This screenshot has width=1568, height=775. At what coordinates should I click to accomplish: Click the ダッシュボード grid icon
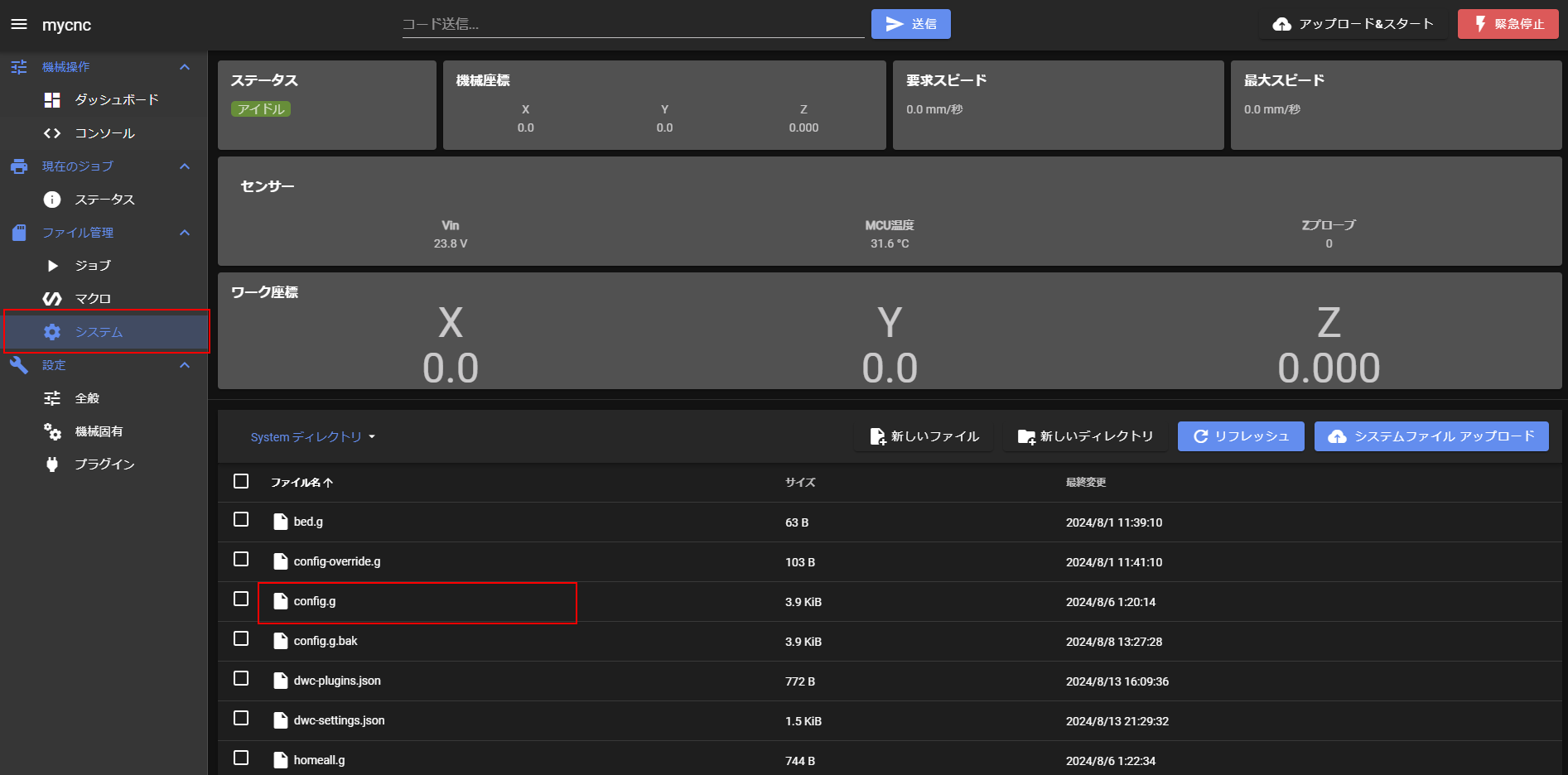coord(52,100)
